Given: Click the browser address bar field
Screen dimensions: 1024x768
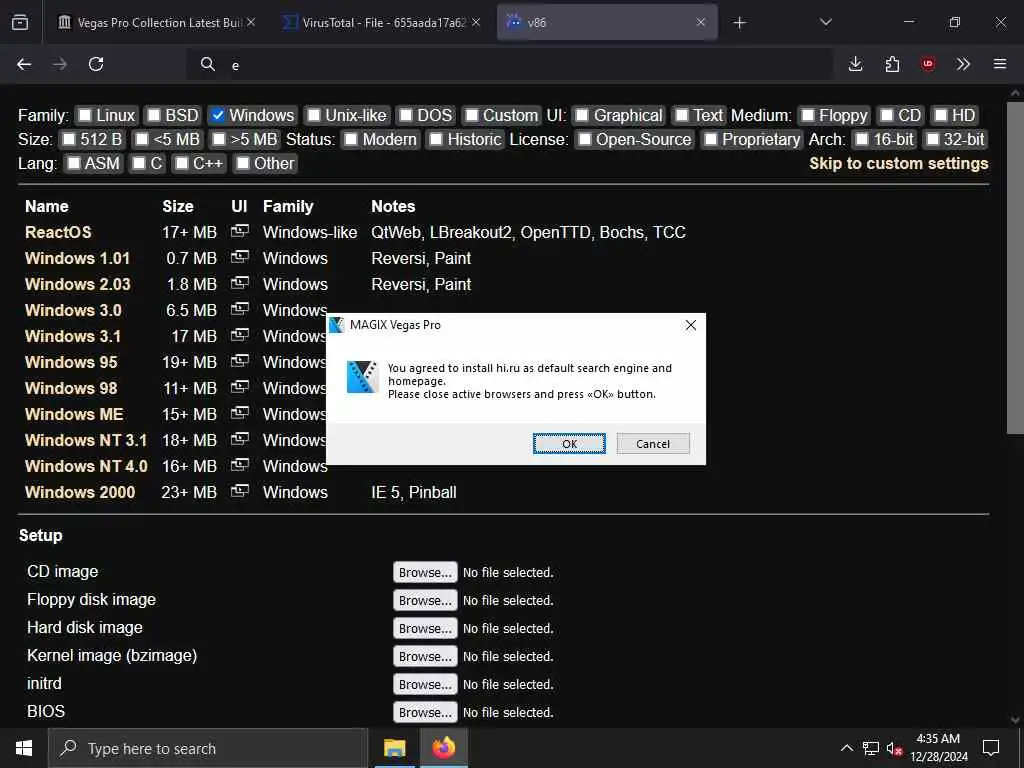Looking at the screenshot, I should point(509,64).
